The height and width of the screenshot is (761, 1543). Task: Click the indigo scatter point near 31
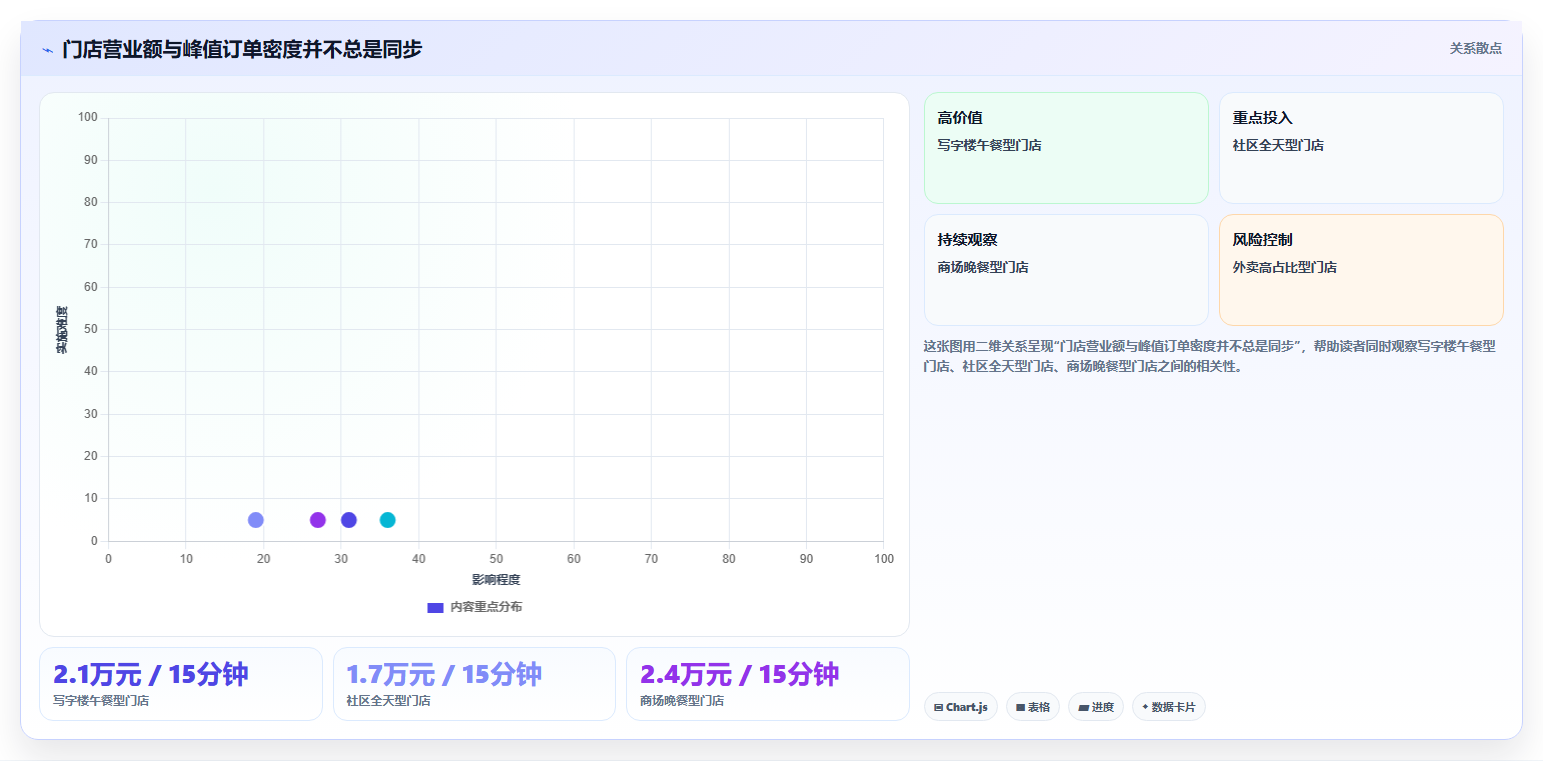349,520
